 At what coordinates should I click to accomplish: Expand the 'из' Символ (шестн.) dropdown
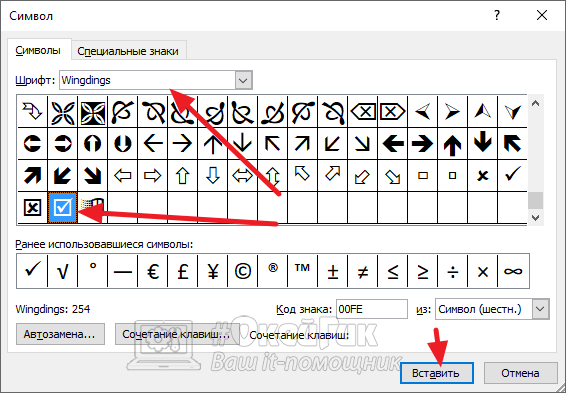click(x=540, y=309)
